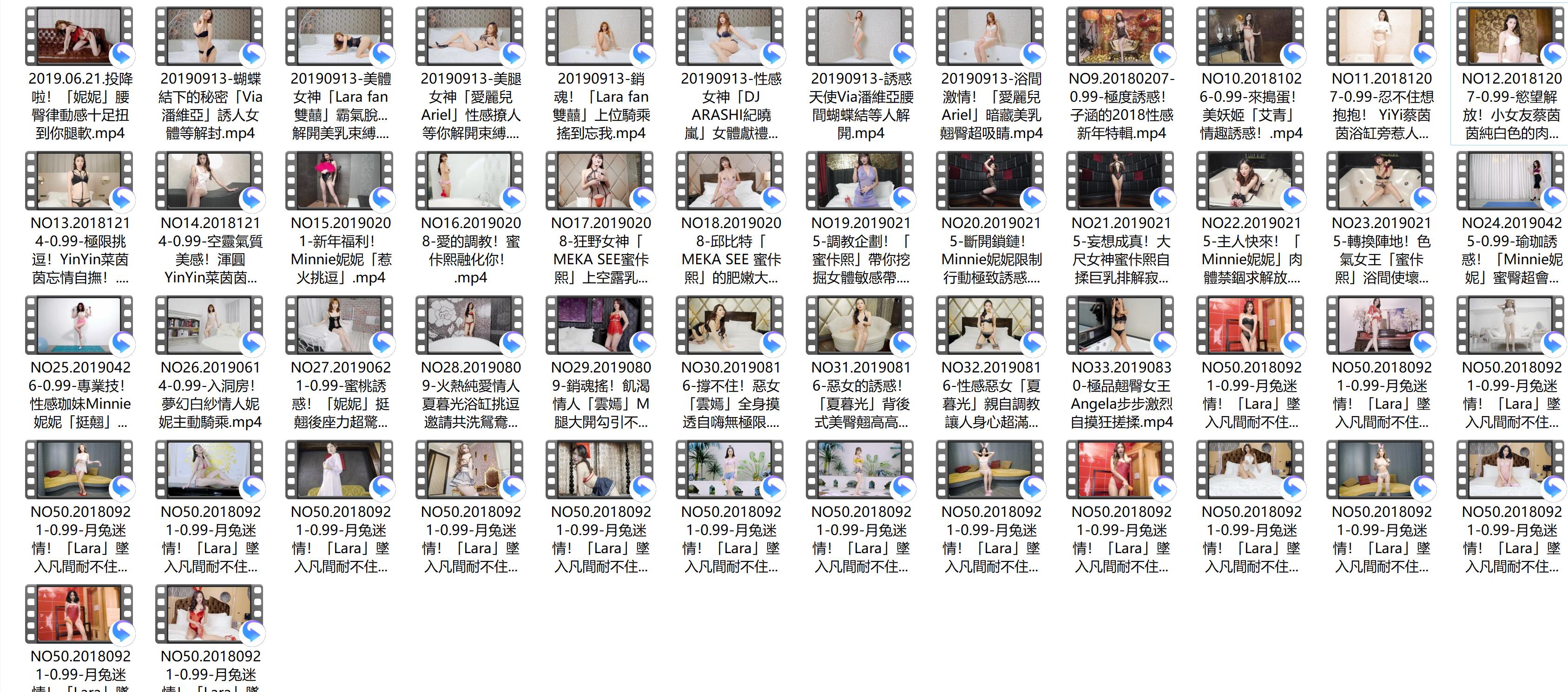Click the NO29.20190809 filename label

pyautogui.click(x=601, y=395)
